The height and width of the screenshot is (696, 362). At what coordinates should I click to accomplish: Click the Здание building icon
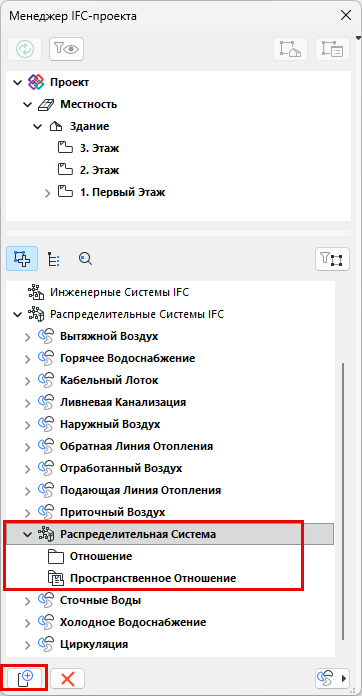click(x=56, y=127)
